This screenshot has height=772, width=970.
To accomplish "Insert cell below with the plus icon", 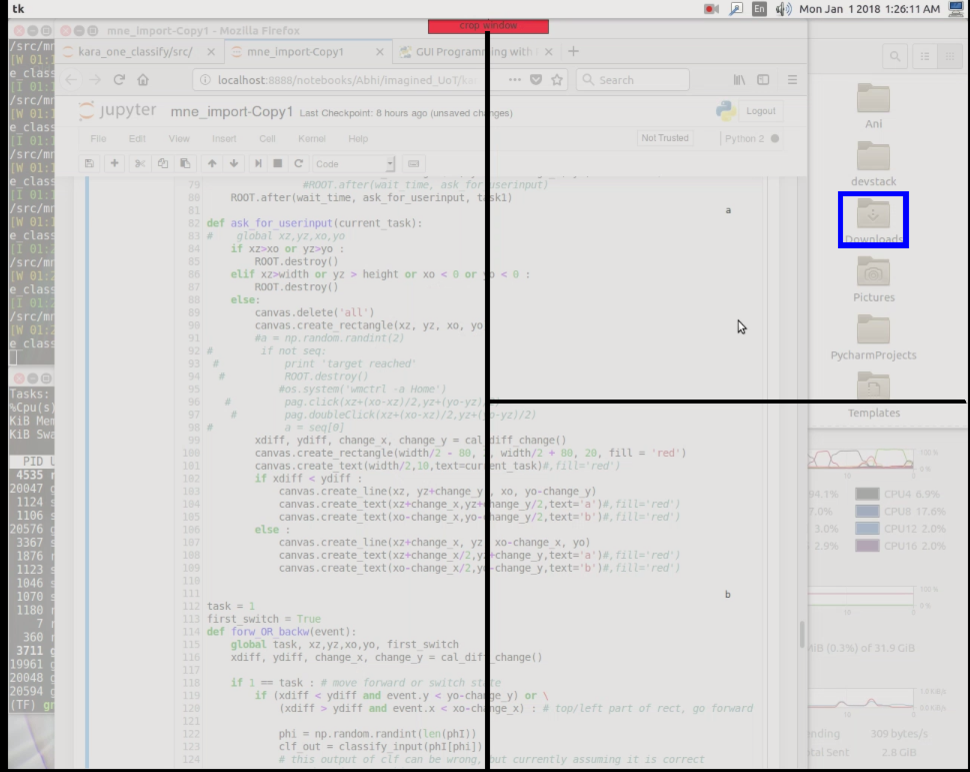I will coord(114,163).
